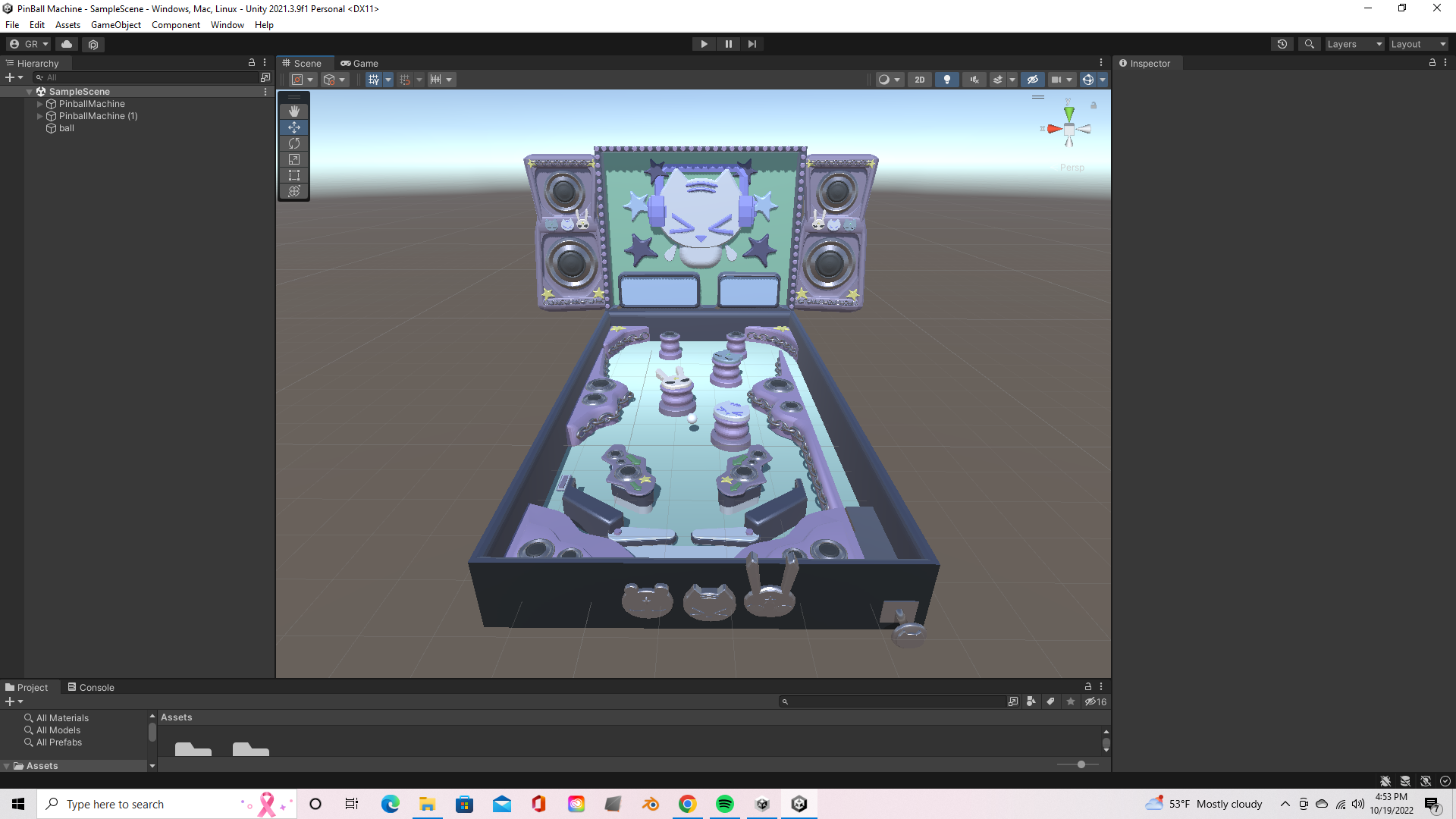
Task: Open the GameObject menu
Action: tap(115, 25)
